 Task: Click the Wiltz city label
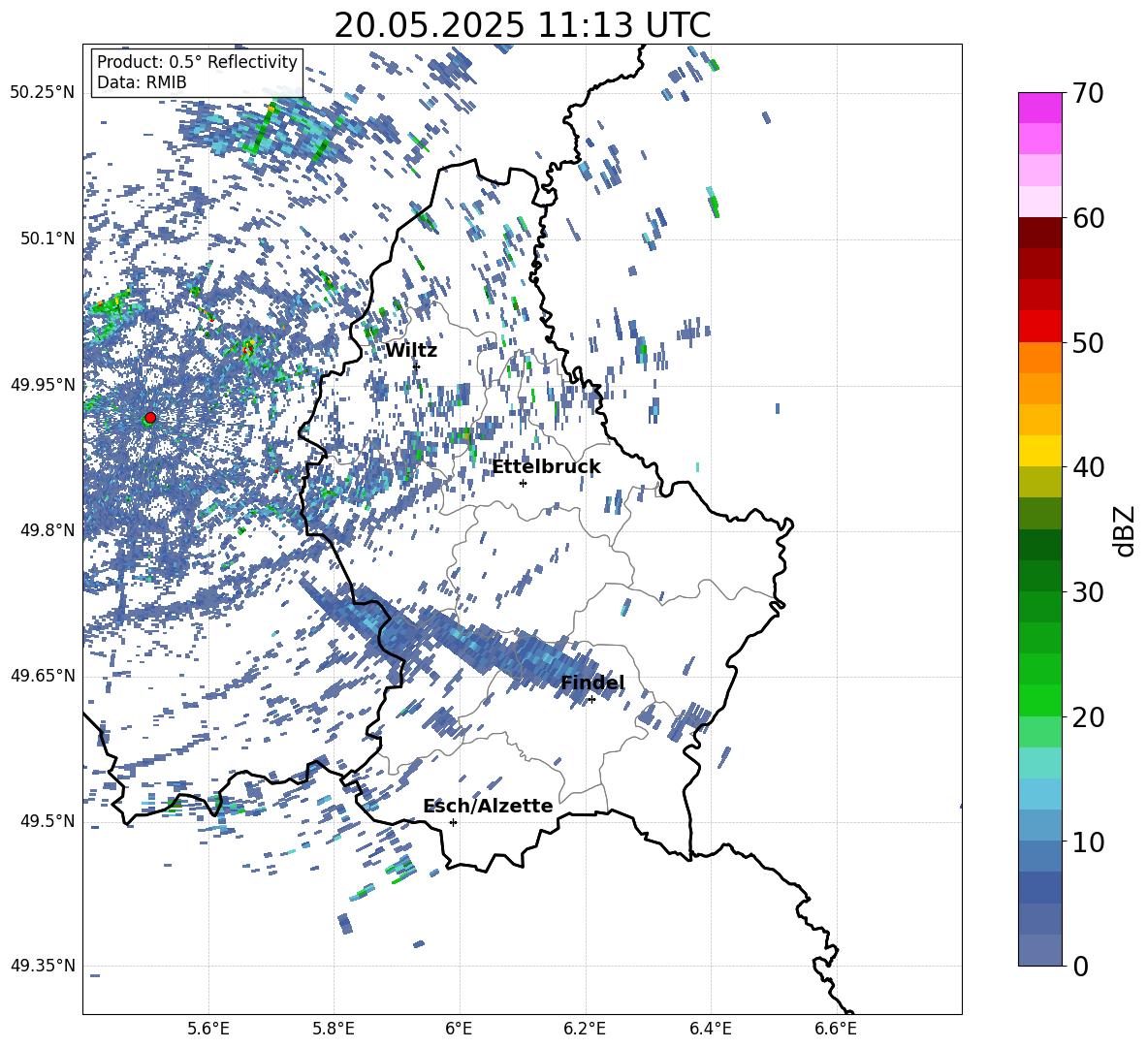(x=411, y=351)
